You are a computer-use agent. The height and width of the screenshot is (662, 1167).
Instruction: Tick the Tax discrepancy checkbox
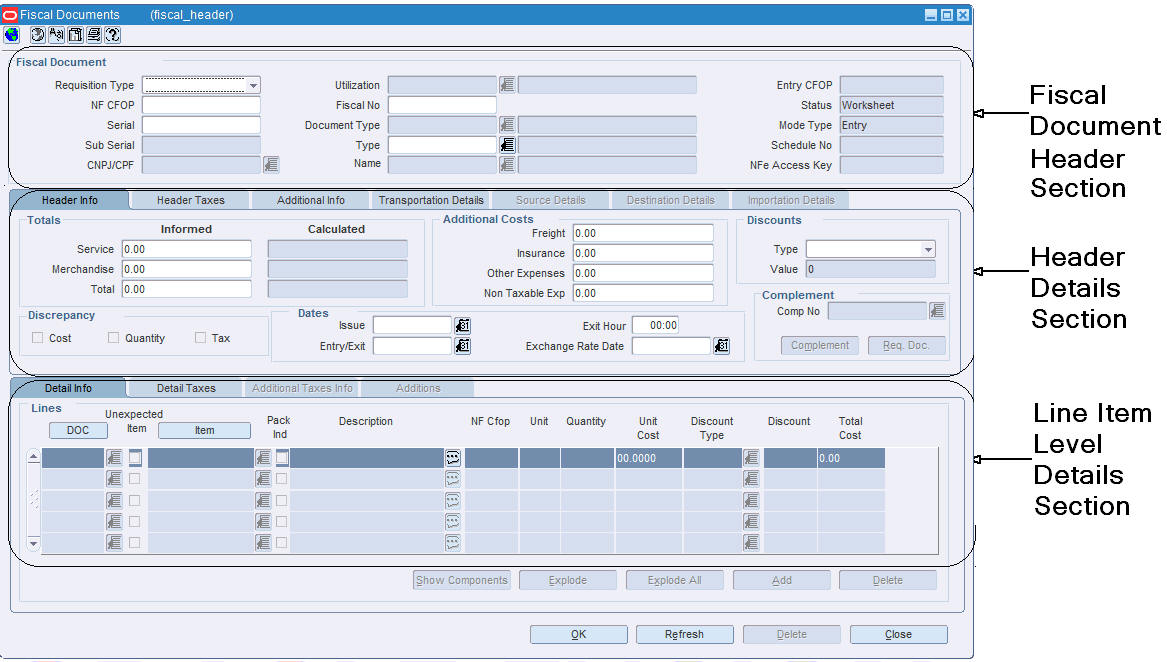pyautogui.click(x=200, y=338)
